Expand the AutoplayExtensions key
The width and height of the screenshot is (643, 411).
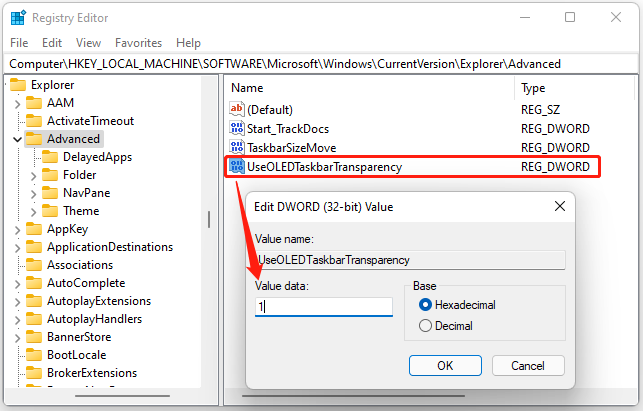tap(17, 302)
